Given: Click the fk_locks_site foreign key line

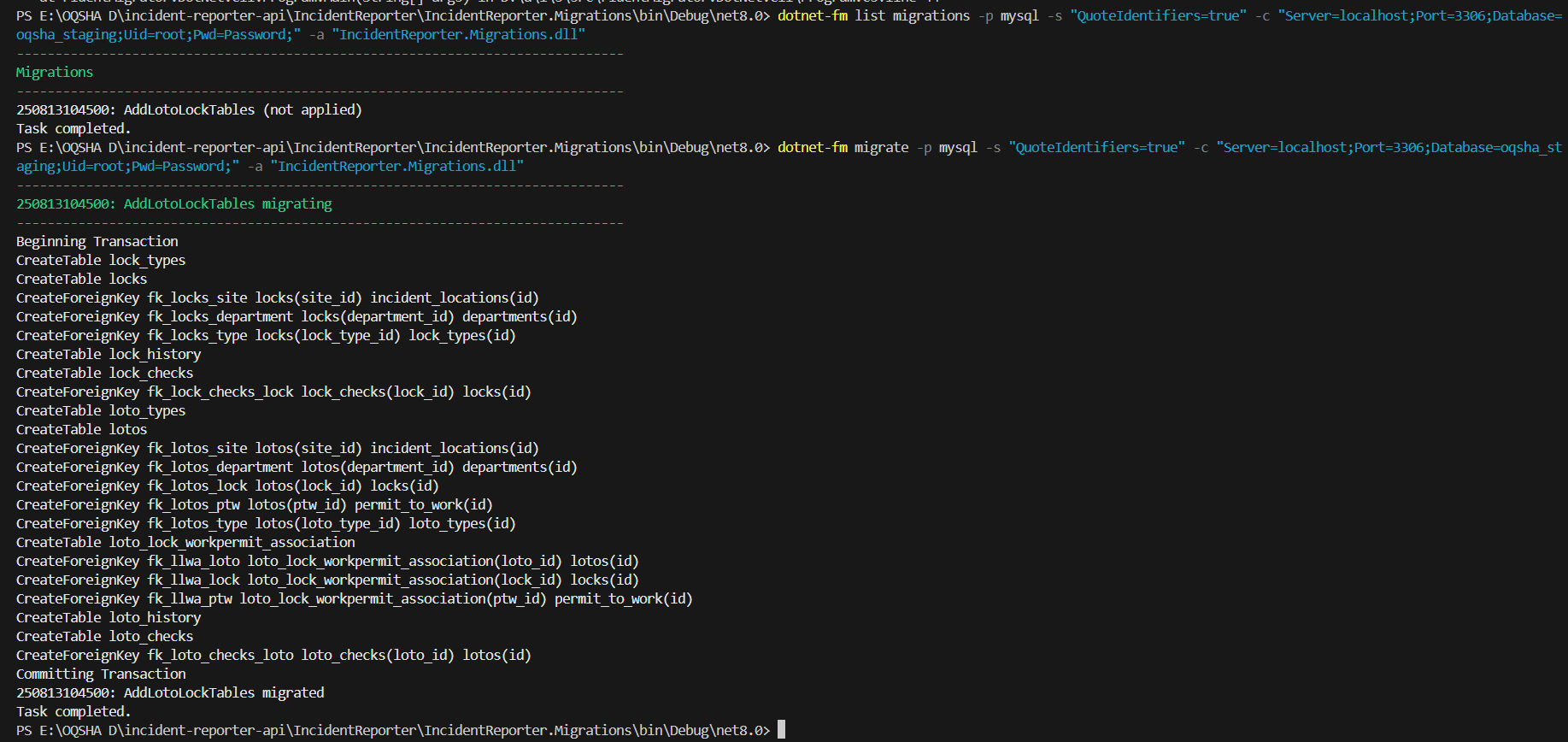Looking at the screenshot, I should pyautogui.click(x=278, y=298).
